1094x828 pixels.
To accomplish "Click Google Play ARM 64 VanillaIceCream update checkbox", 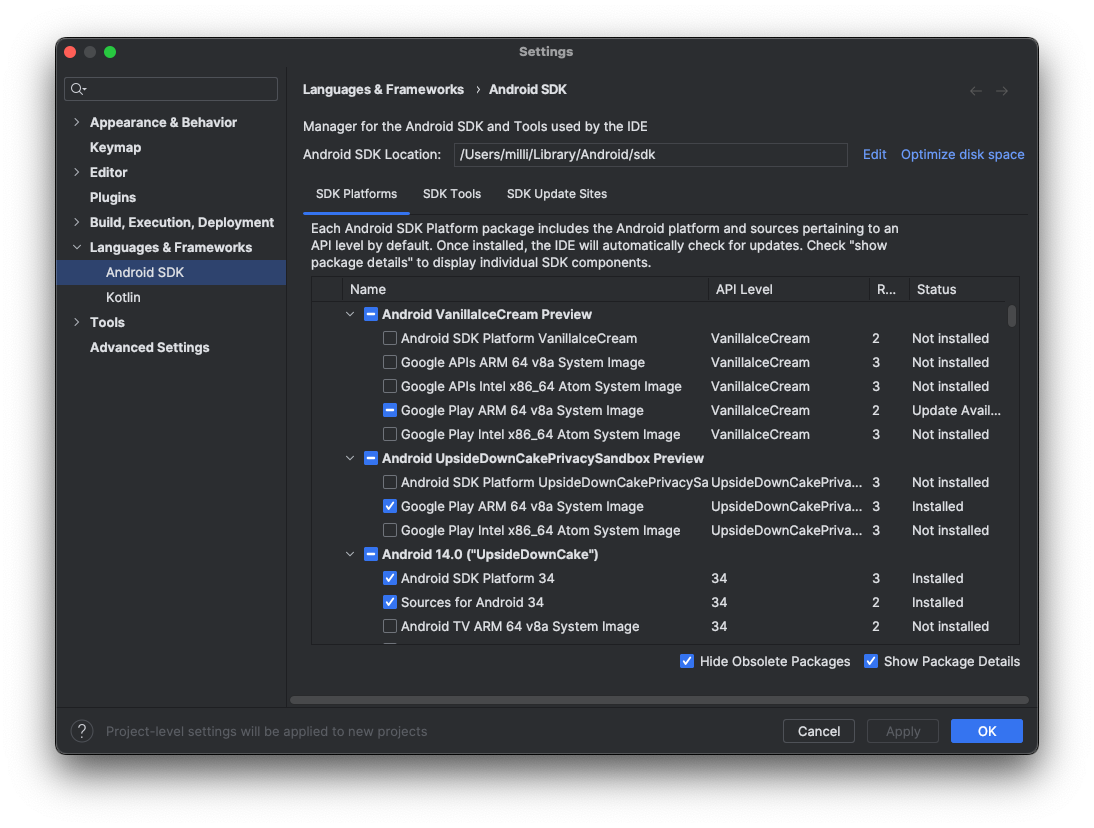I will coord(390,410).
